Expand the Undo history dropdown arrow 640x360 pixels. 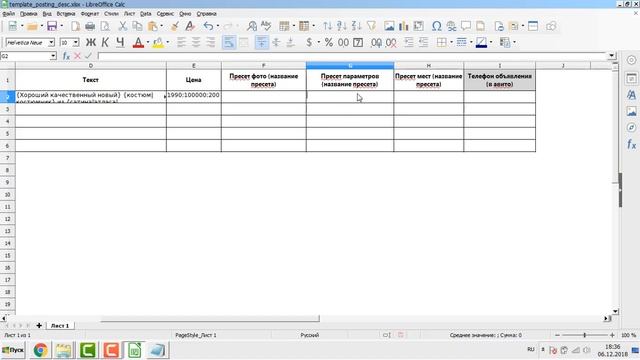click(218, 26)
